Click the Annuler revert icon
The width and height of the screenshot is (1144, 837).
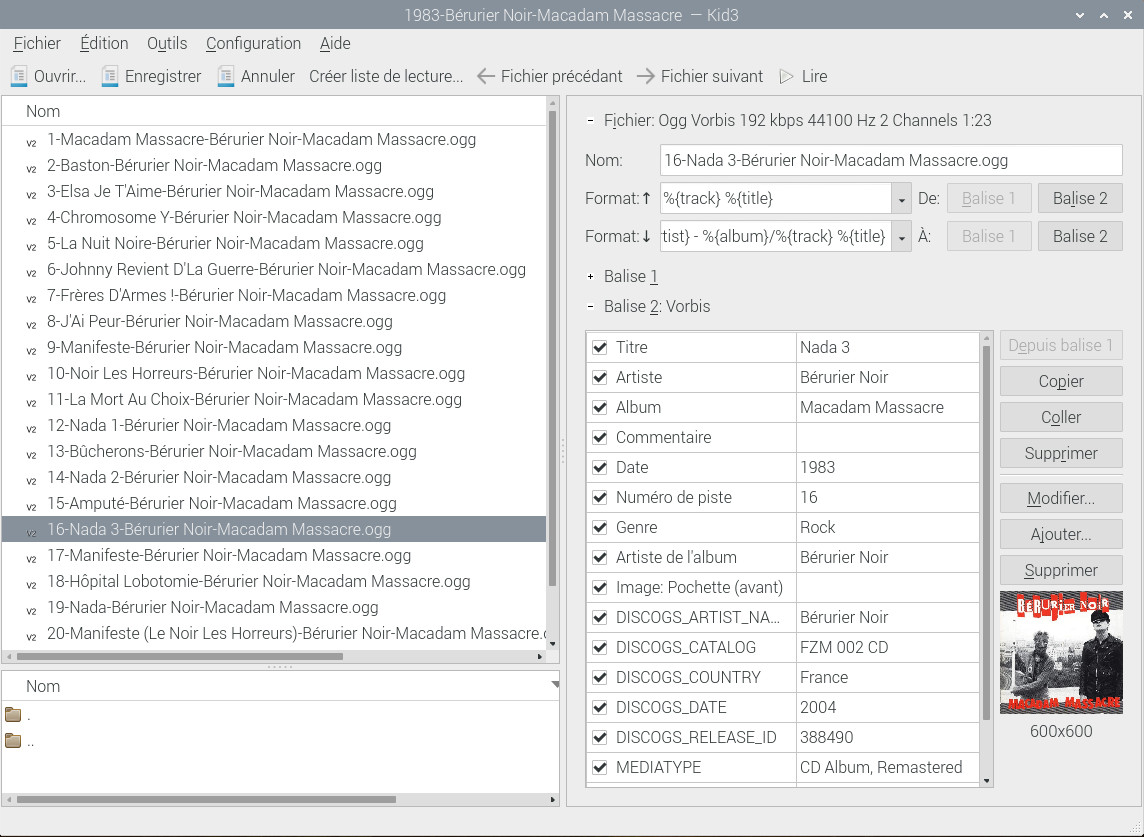[227, 76]
